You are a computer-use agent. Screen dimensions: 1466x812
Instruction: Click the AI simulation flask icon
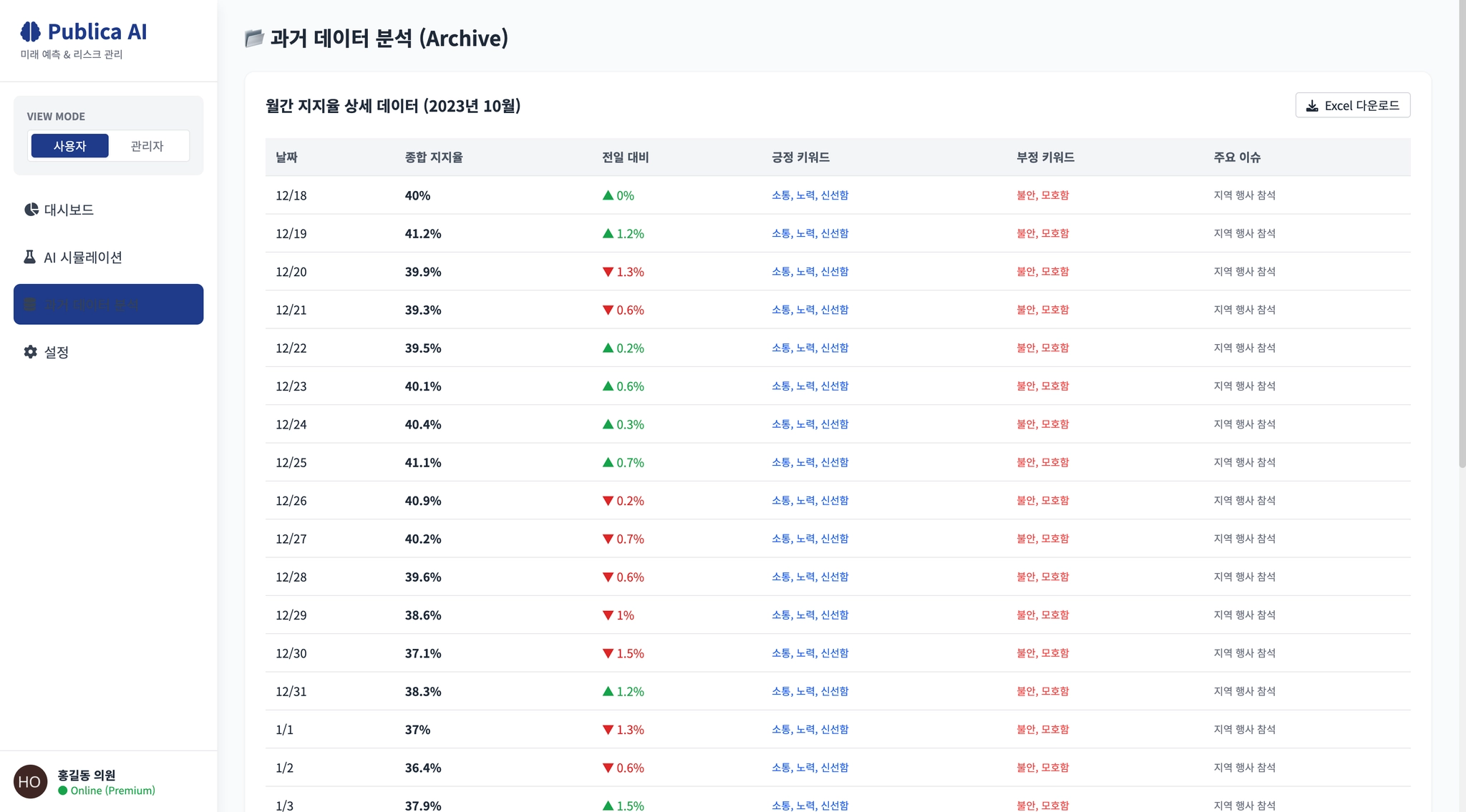29,257
